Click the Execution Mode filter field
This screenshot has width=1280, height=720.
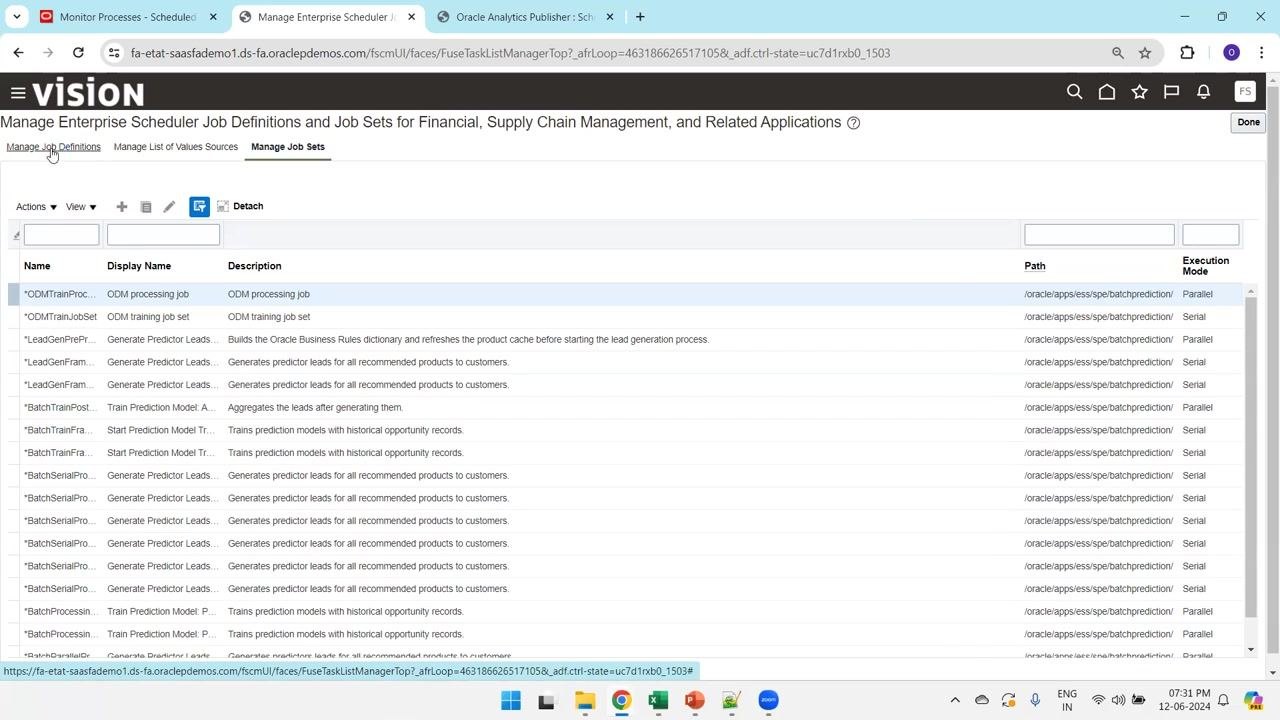coord(1210,235)
